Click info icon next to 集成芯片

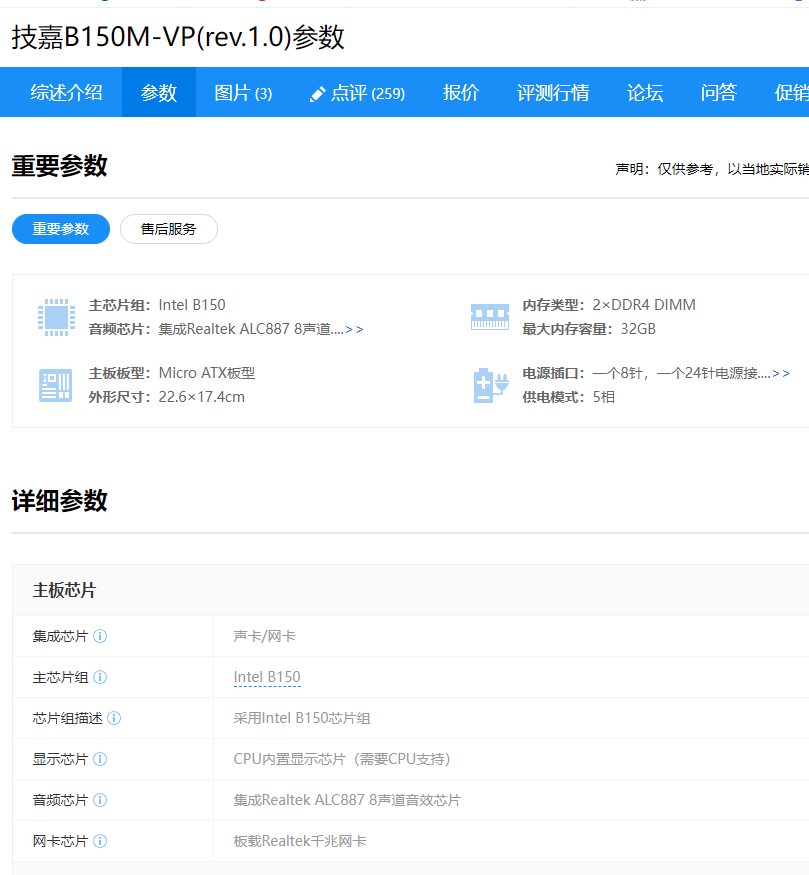pyautogui.click(x=100, y=636)
